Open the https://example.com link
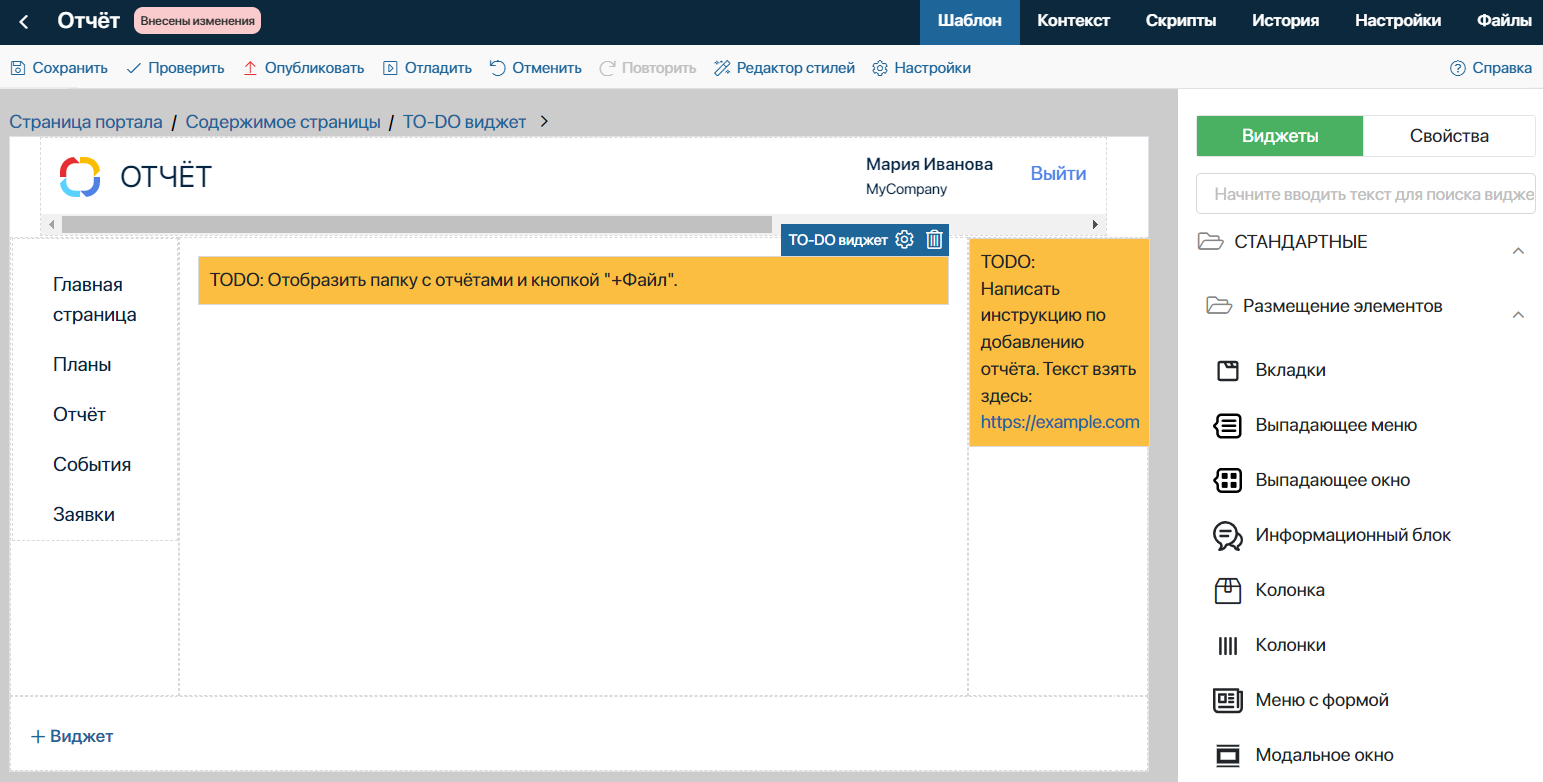 tap(1060, 422)
